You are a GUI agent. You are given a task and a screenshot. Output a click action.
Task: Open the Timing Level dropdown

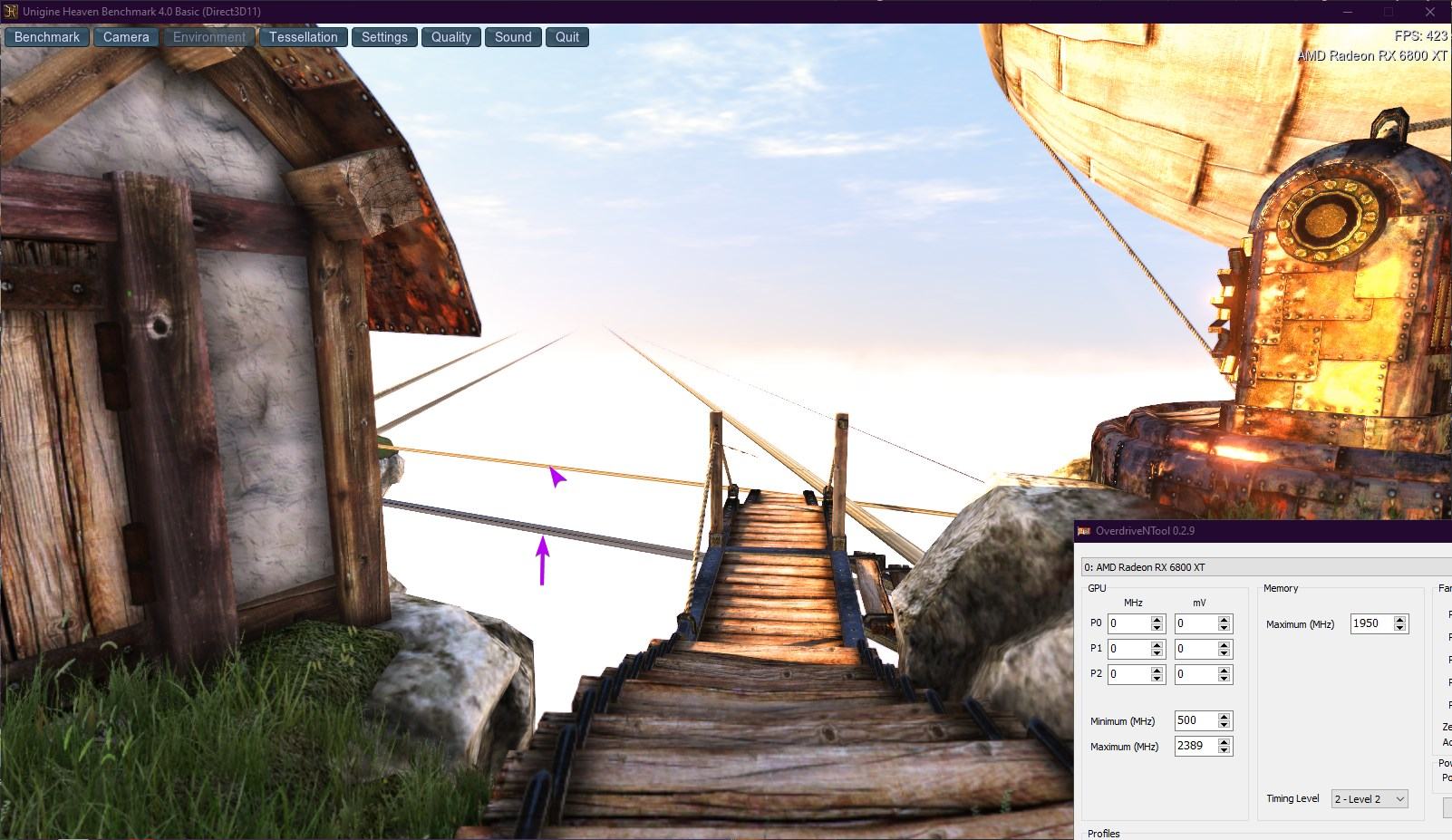[1370, 798]
